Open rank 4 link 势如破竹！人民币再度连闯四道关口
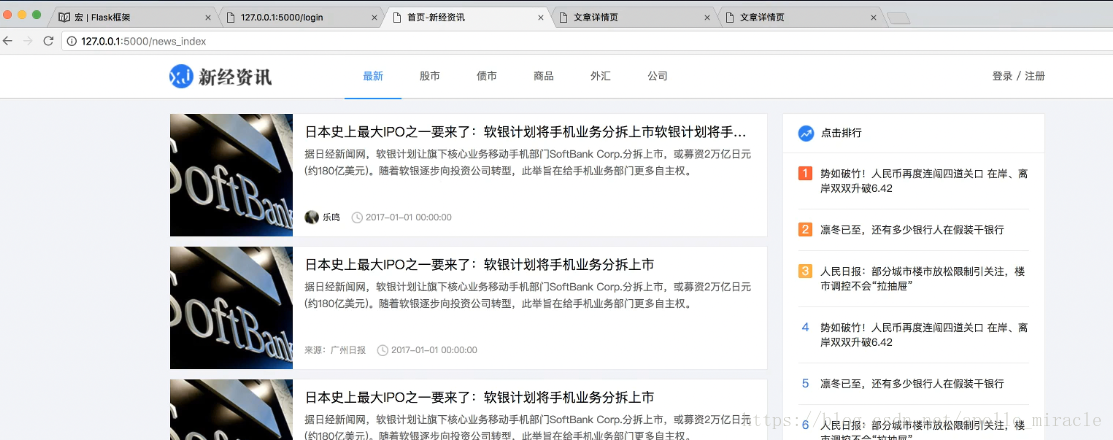The image size is (1113, 440). (x=924, y=335)
